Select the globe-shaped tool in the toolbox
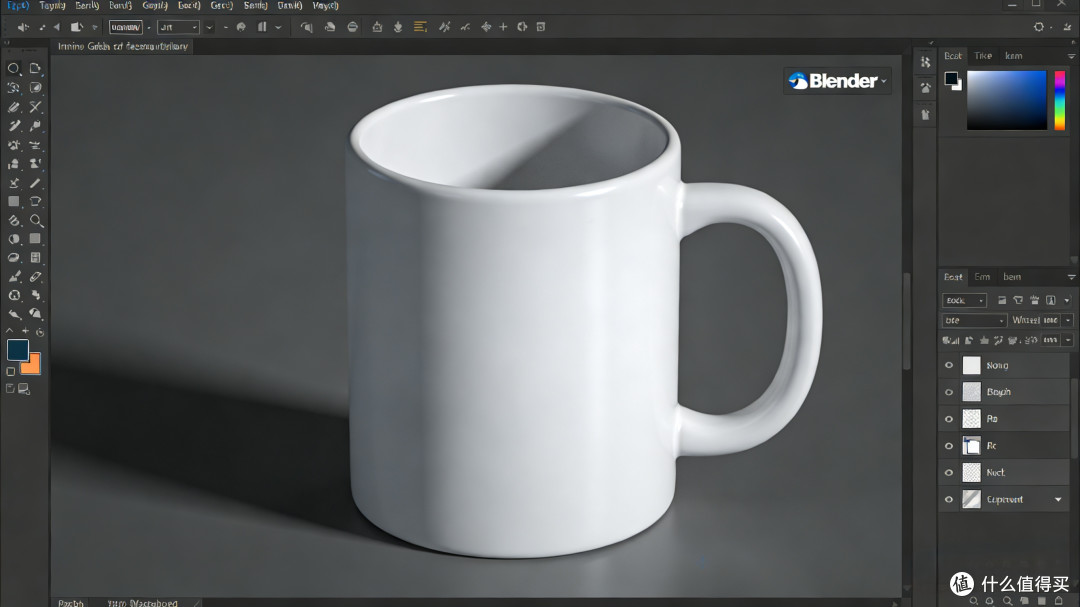Image resolution: width=1080 pixels, height=607 pixels. coord(14,295)
